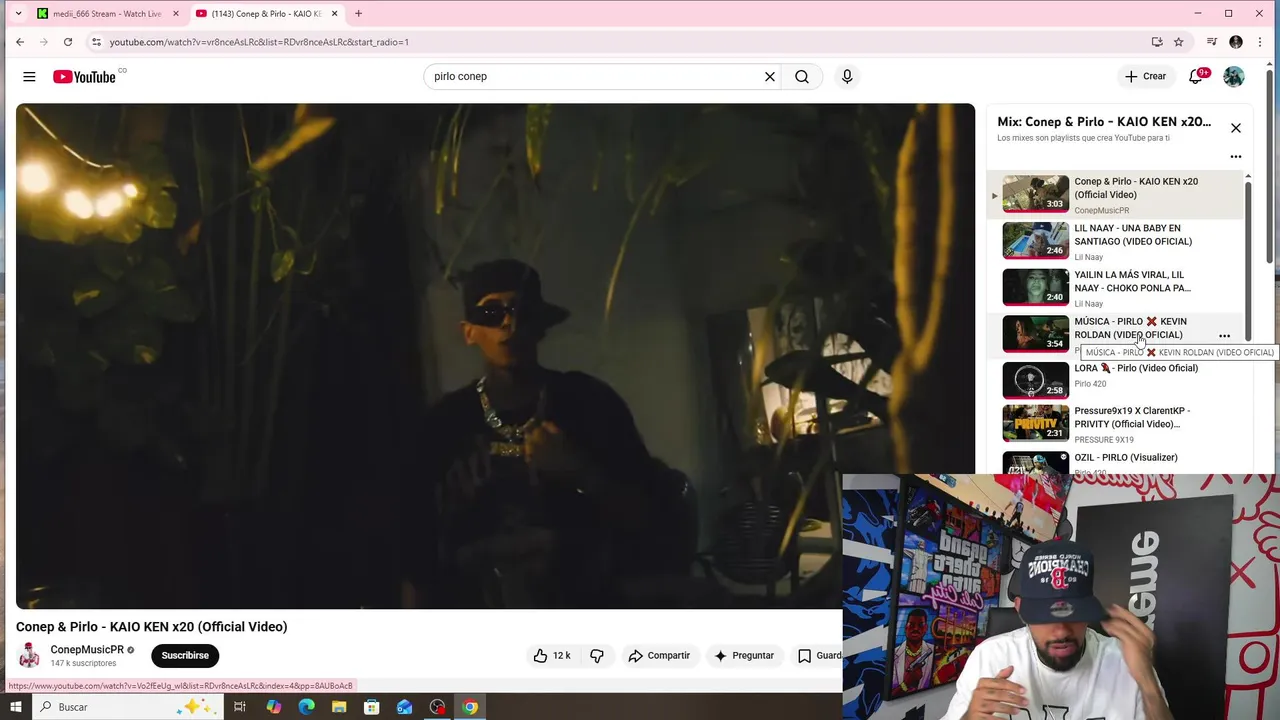Open OBS Studio taskbar icon
1280x720 pixels.
437,707
